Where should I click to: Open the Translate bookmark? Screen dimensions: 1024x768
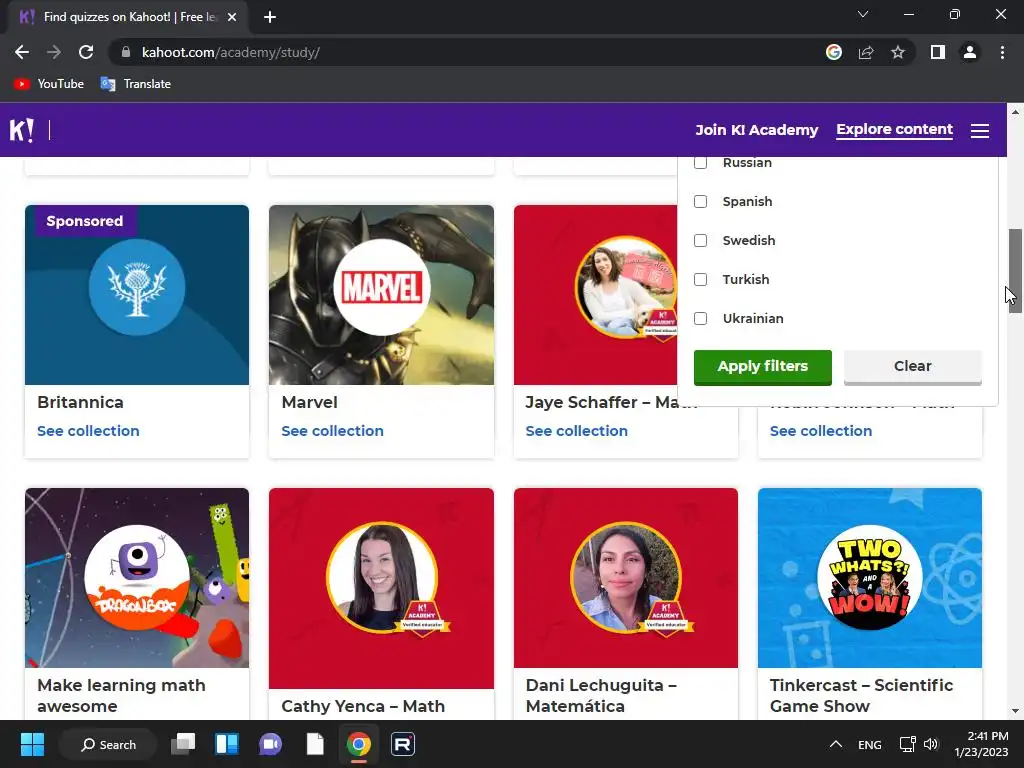(x=135, y=84)
